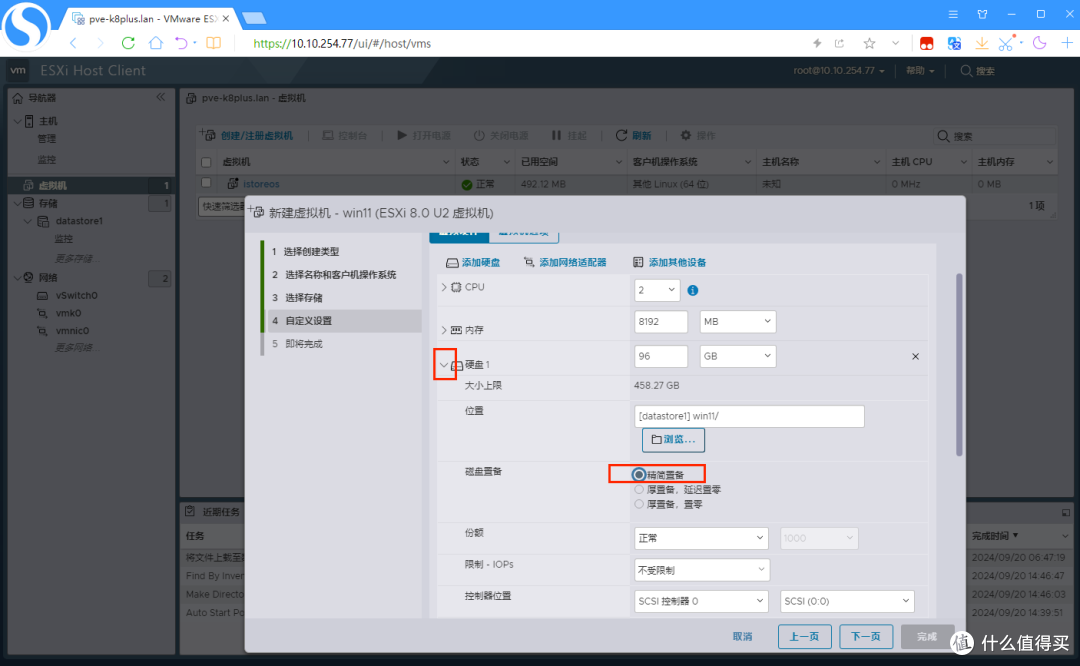Click the browser address bar URL

point(342,43)
